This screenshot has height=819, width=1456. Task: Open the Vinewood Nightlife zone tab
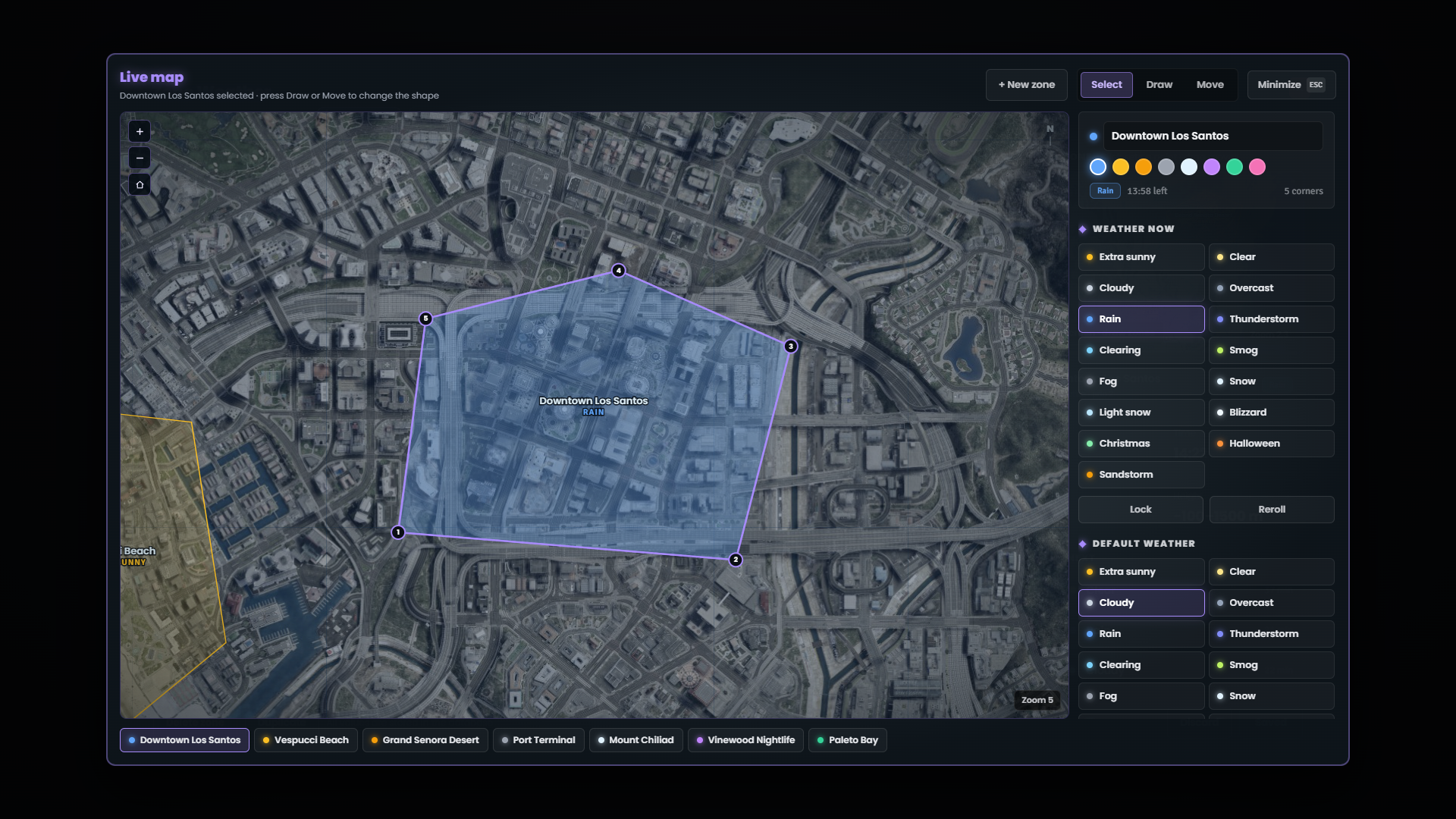point(745,740)
